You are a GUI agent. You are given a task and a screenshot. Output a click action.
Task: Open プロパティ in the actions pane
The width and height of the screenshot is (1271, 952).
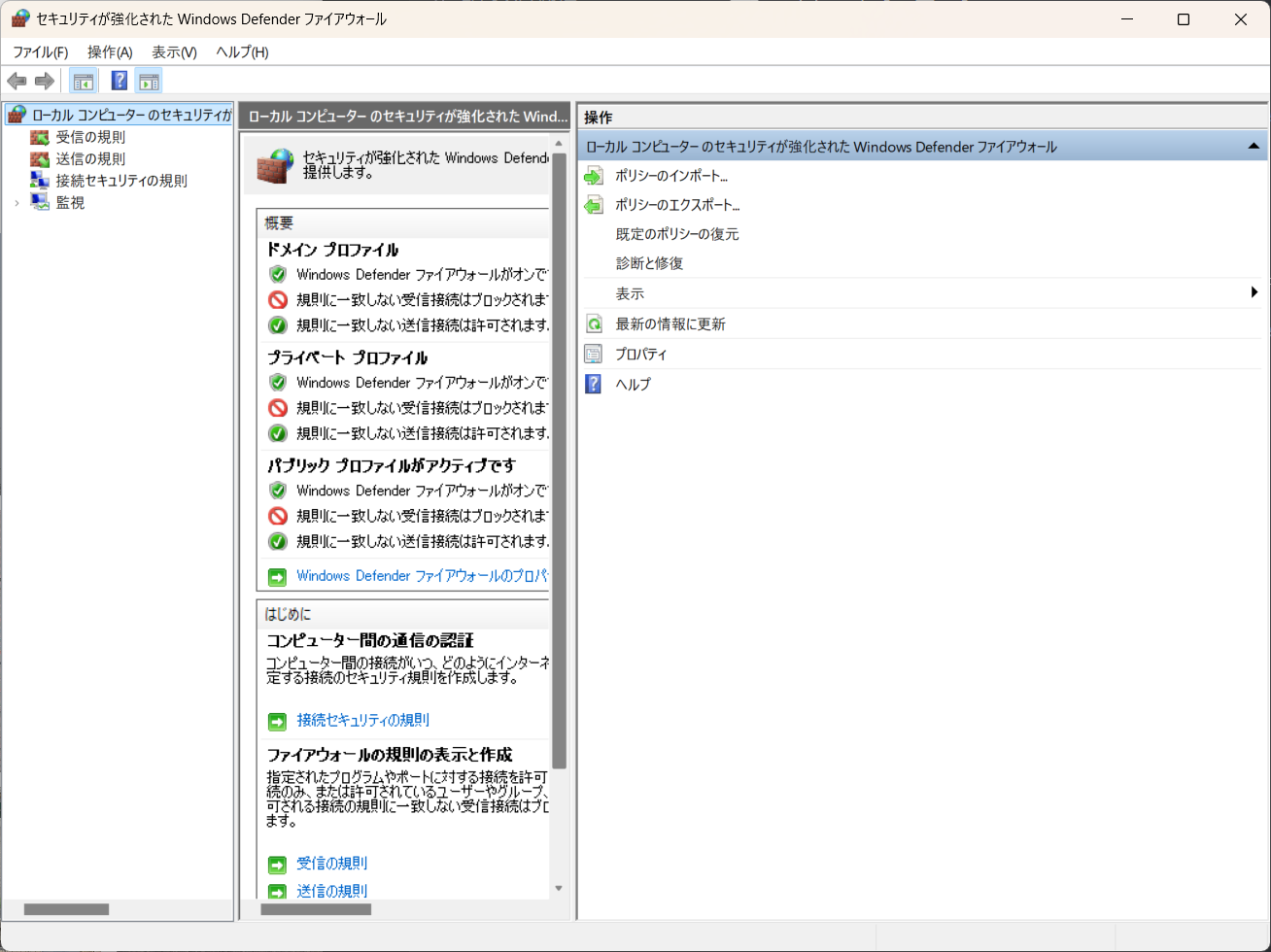pos(641,354)
